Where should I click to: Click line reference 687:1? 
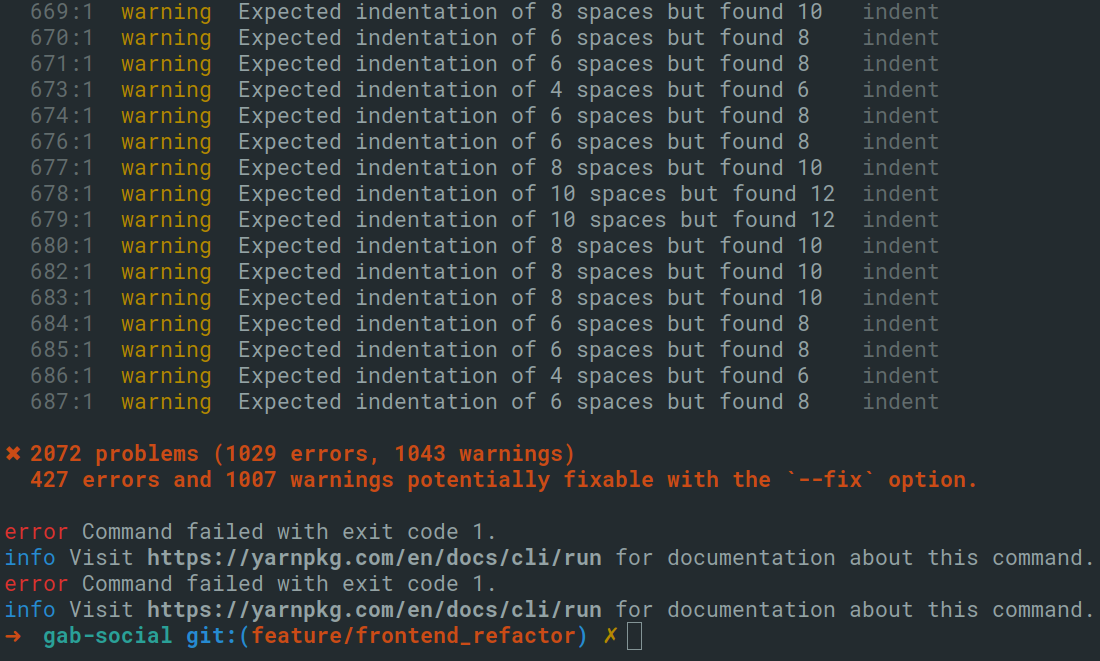(62, 402)
